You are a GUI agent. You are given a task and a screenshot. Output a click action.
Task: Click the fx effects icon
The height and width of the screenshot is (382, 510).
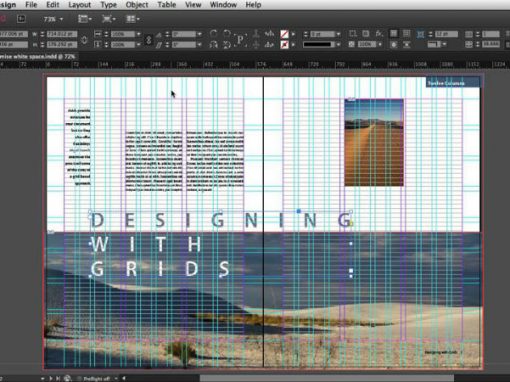379,34
